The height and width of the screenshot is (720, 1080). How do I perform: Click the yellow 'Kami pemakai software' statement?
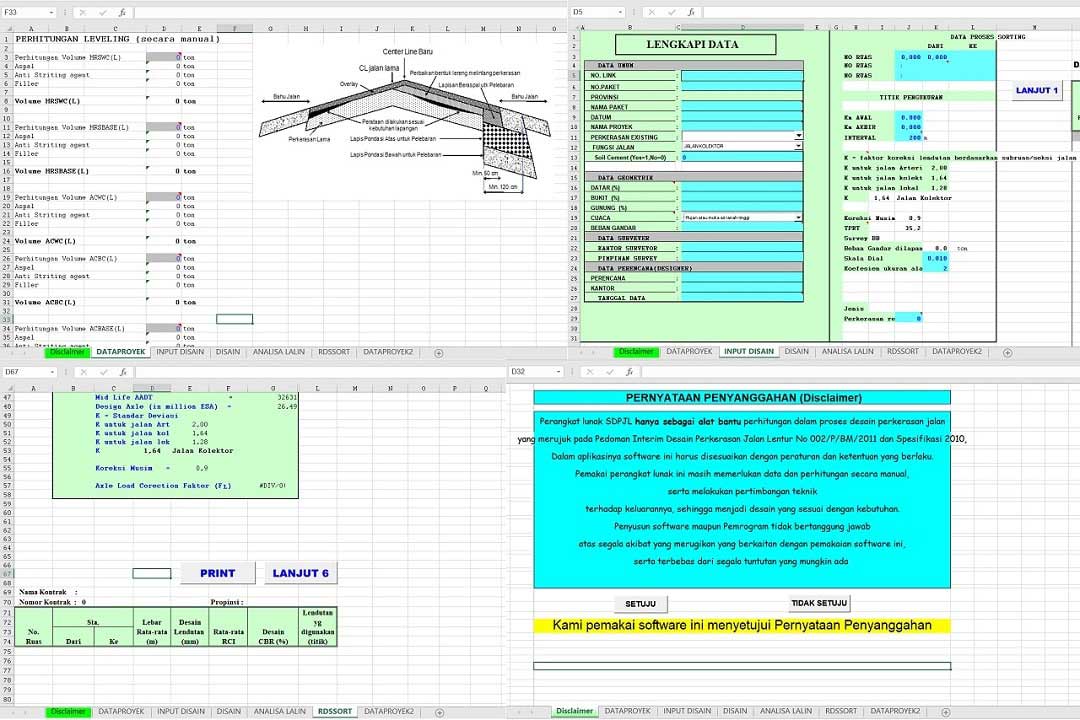(x=742, y=626)
